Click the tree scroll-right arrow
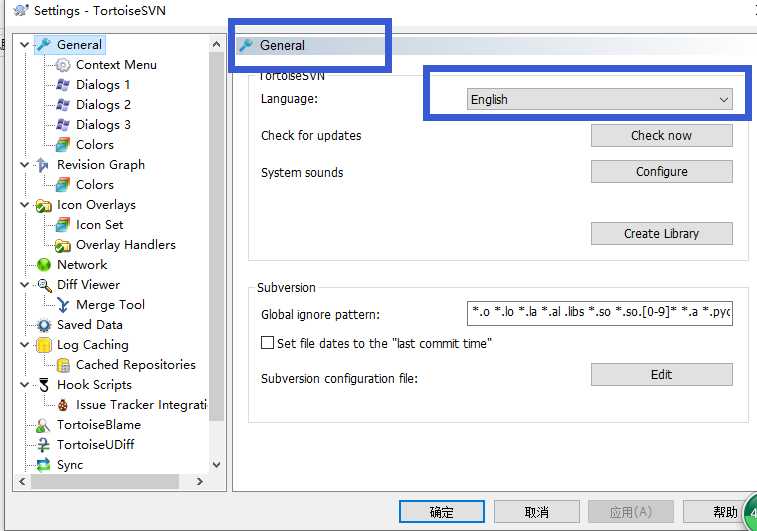 tap(200, 481)
